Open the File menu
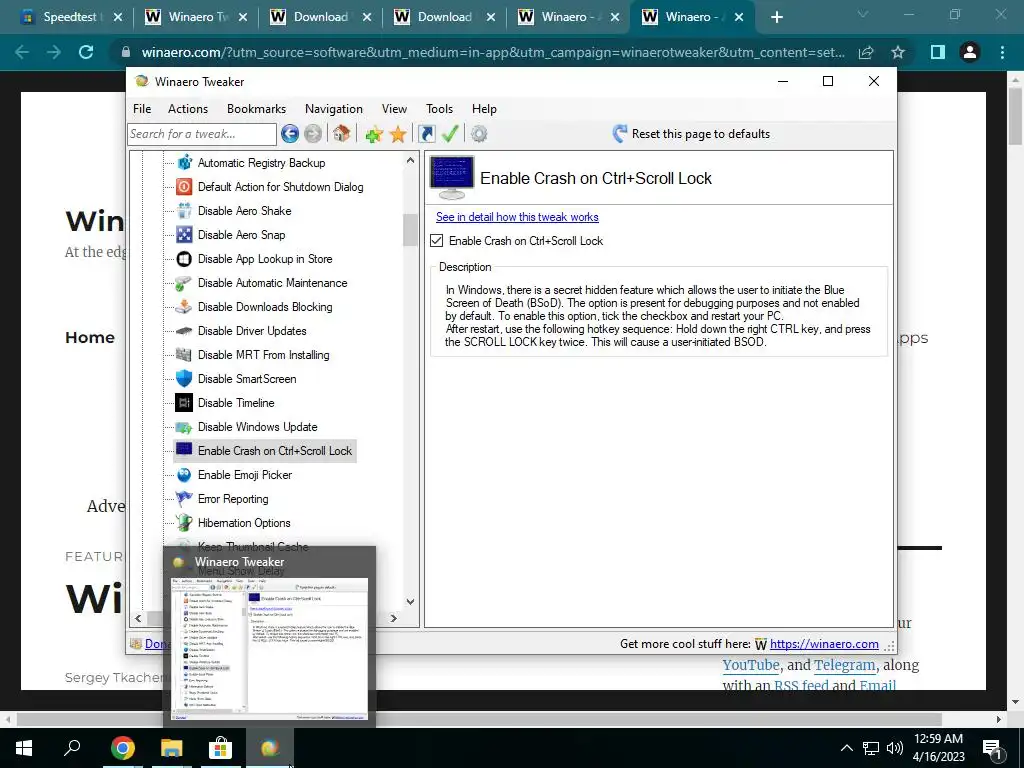 pos(142,109)
